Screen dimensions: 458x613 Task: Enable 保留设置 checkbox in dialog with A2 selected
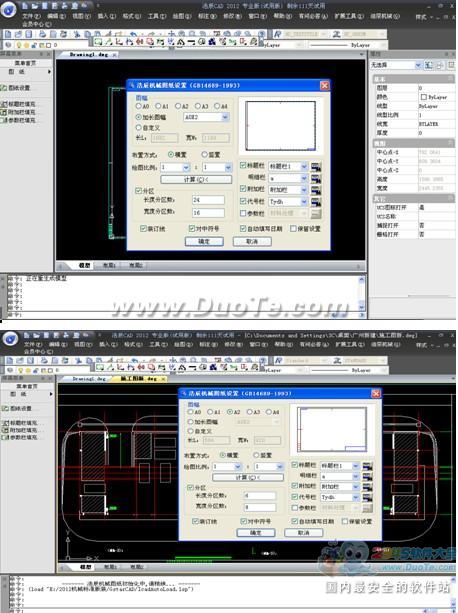coord(345,521)
